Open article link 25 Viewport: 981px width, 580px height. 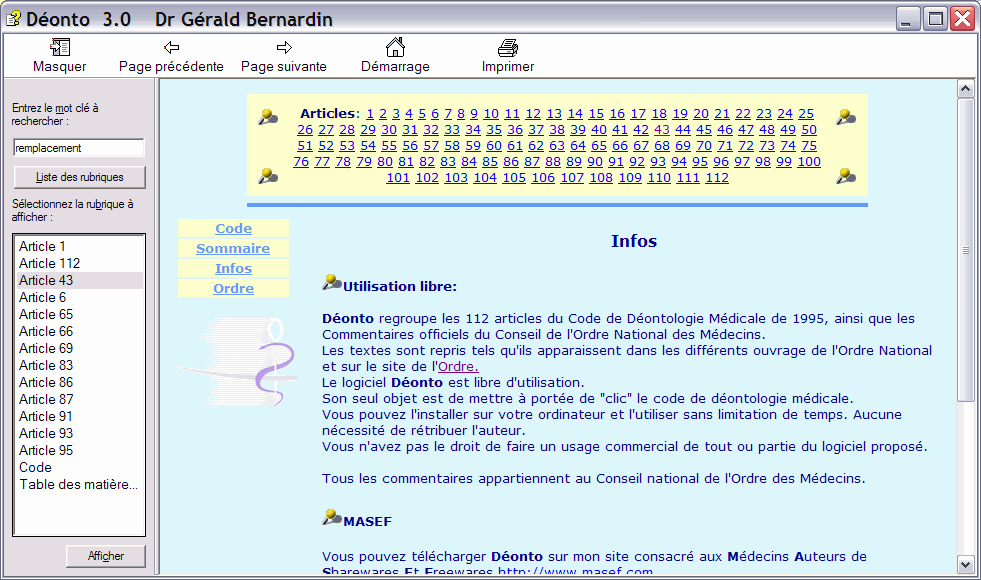tap(806, 114)
